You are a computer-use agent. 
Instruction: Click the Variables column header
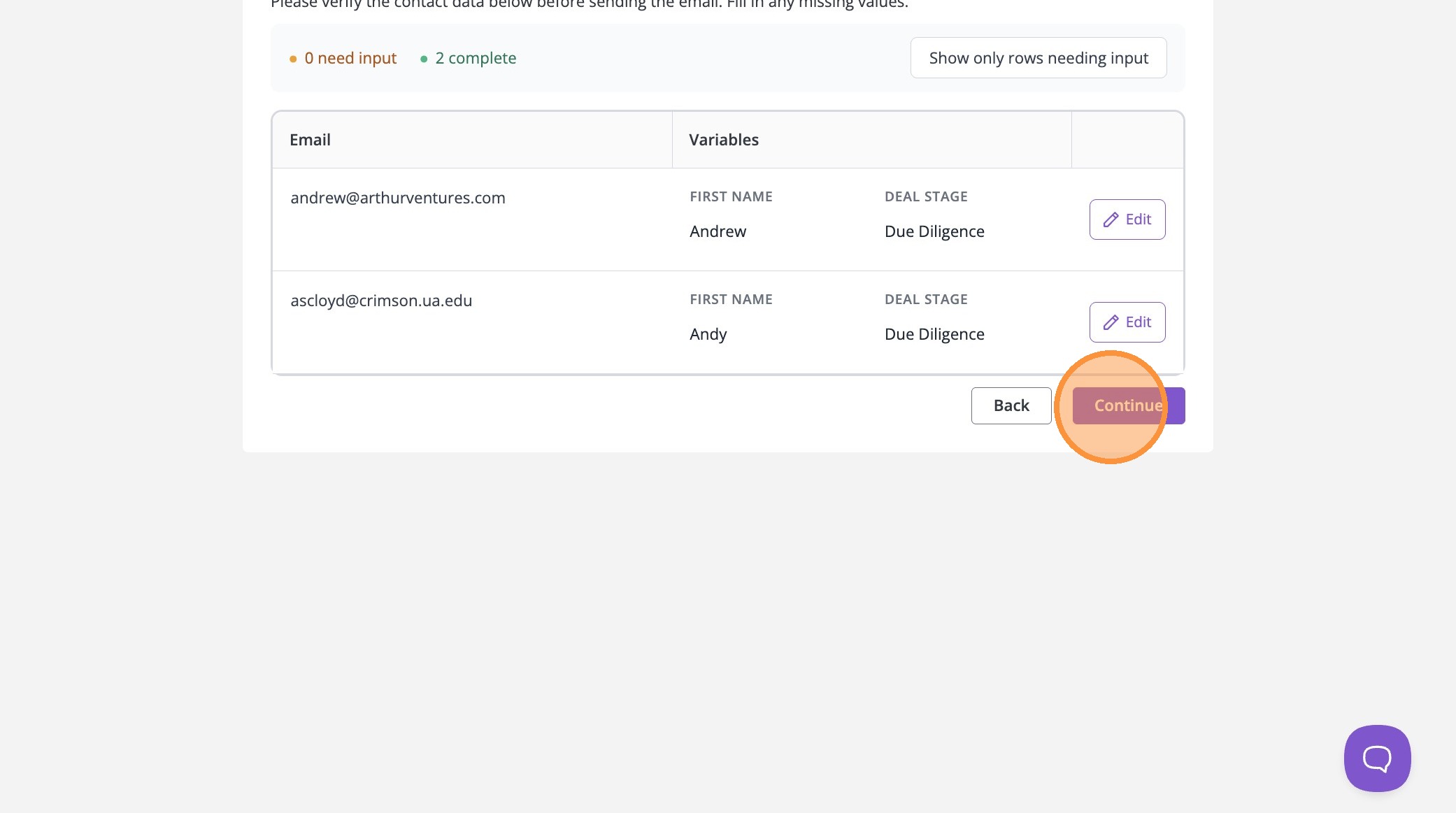(x=723, y=140)
